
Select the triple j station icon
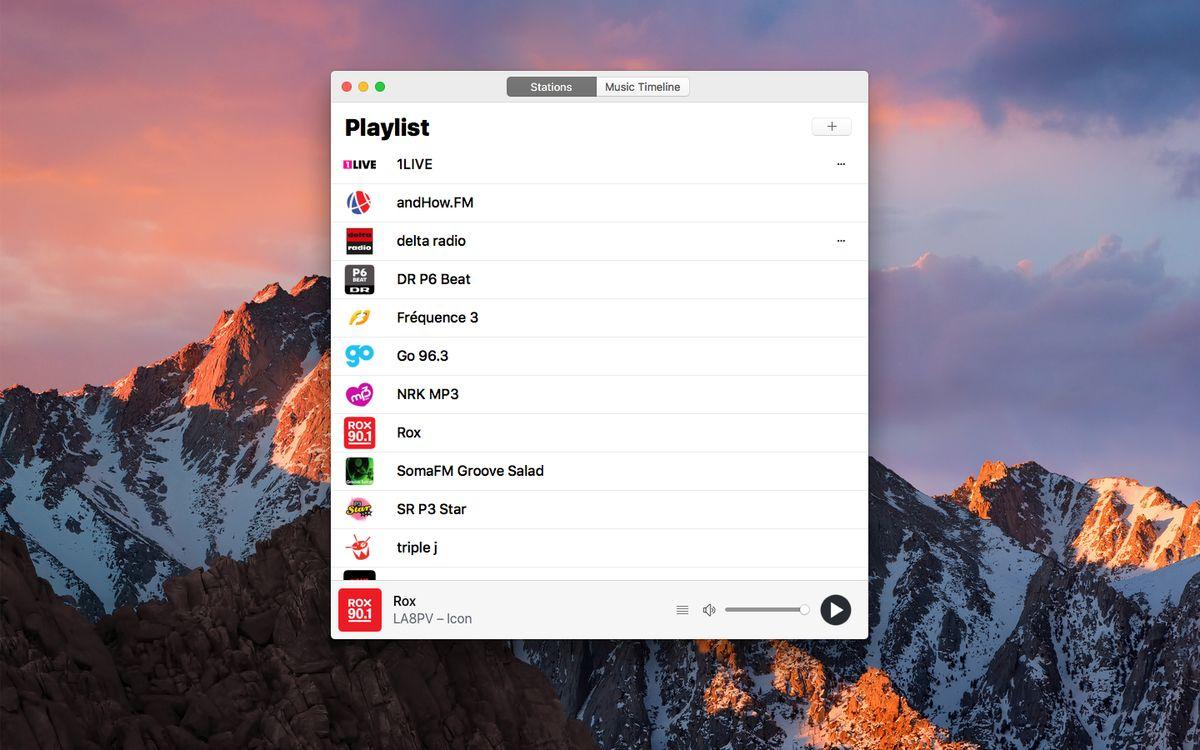[x=359, y=547]
